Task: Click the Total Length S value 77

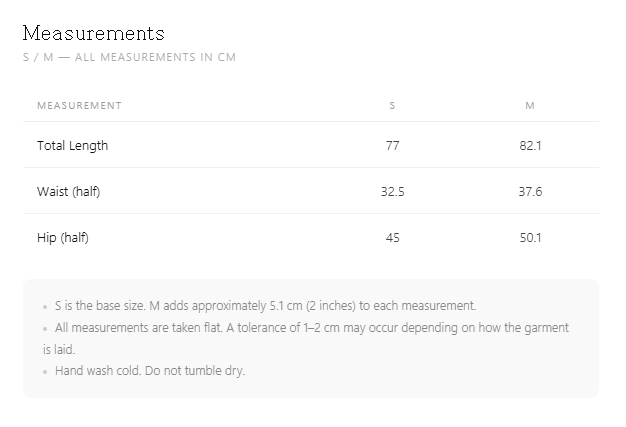Action: click(x=392, y=146)
